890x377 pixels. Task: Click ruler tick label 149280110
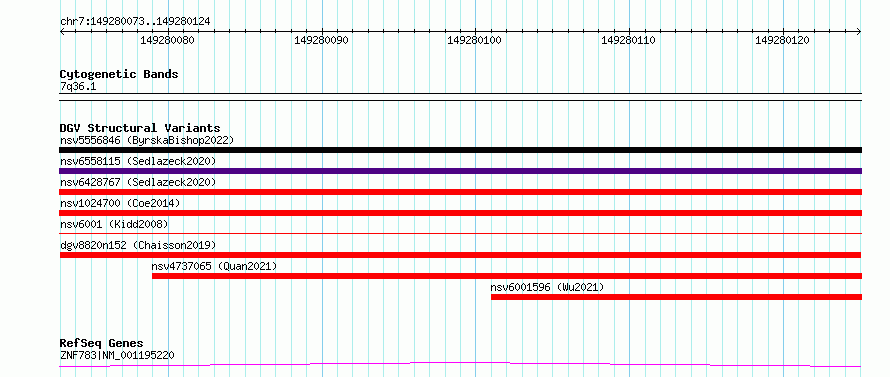(628, 40)
